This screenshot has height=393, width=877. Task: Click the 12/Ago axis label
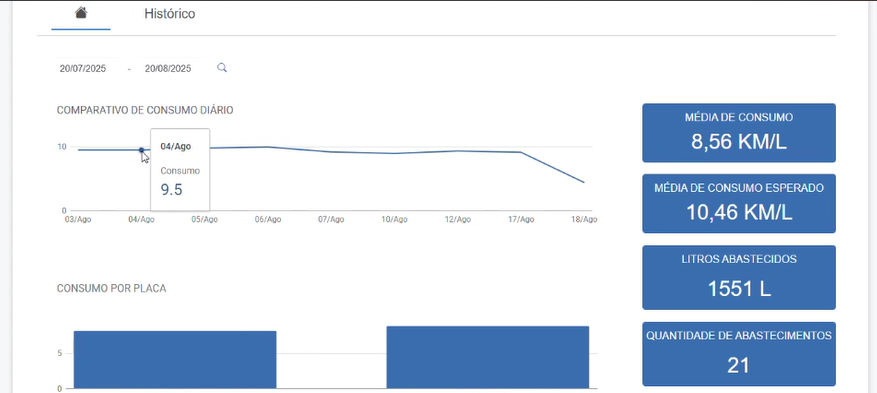458,220
